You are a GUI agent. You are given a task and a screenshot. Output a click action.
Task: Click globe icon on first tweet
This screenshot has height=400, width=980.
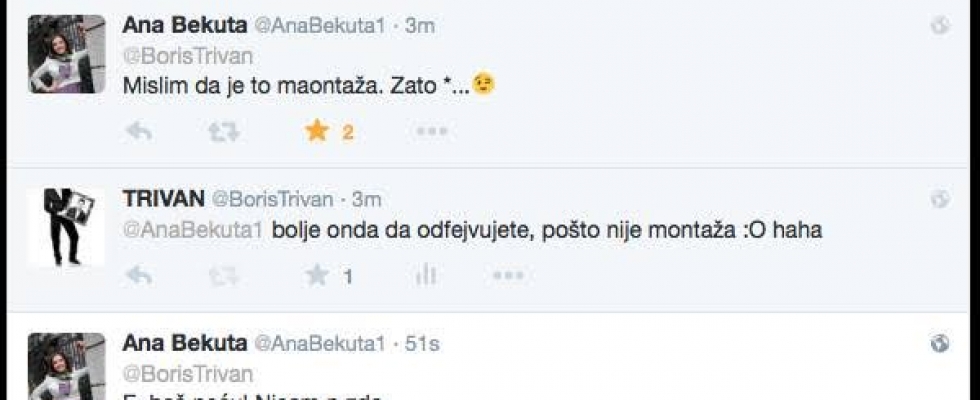click(x=940, y=26)
